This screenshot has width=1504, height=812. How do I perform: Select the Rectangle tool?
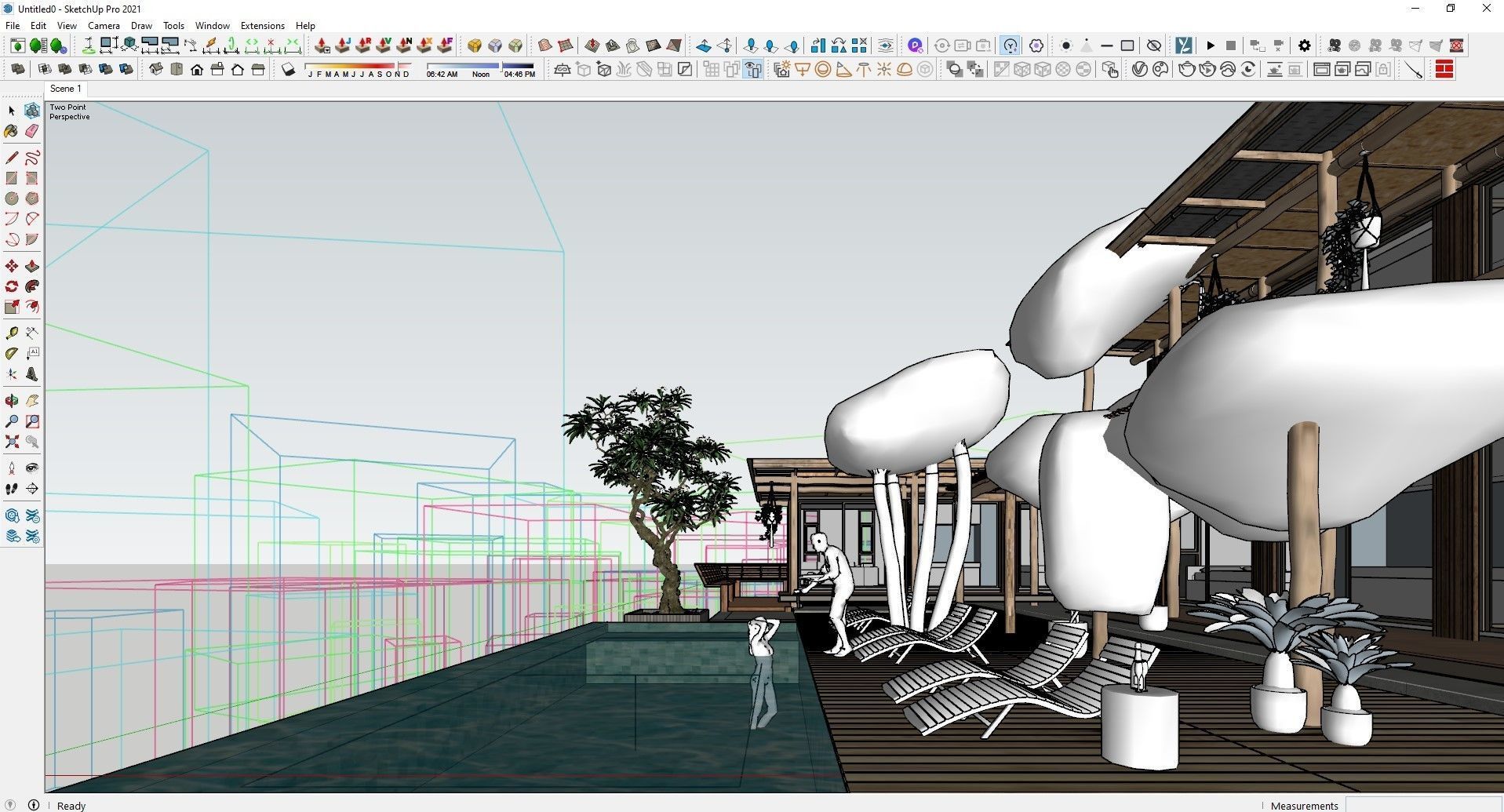pos(12,178)
